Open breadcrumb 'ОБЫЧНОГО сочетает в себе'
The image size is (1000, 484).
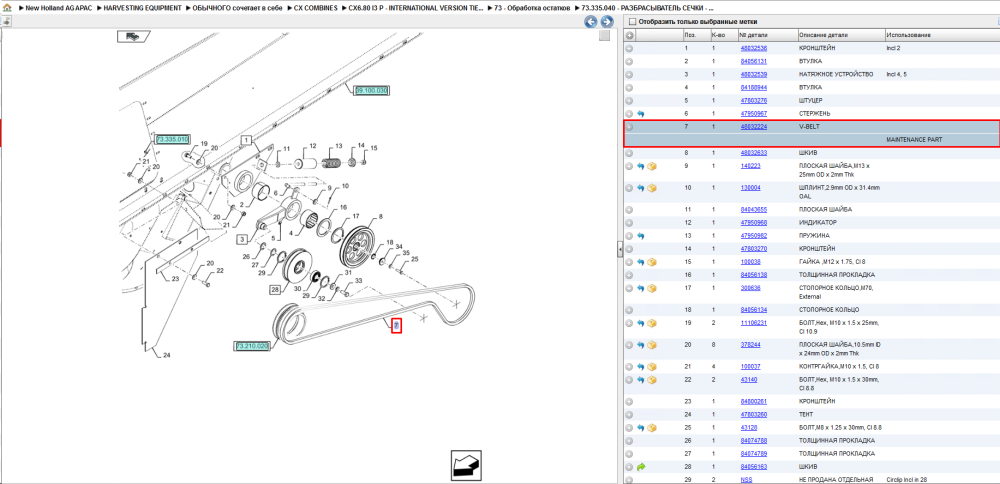[x=237, y=8]
